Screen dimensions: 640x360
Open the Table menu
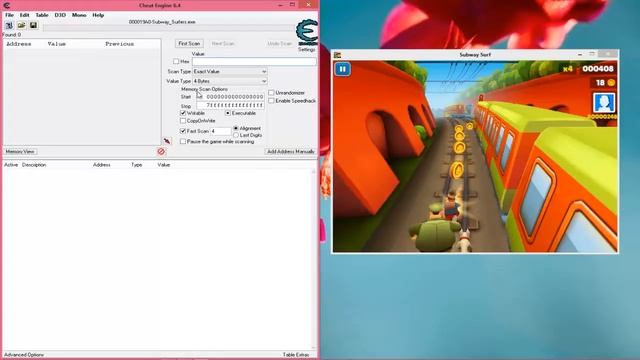point(42,15)
